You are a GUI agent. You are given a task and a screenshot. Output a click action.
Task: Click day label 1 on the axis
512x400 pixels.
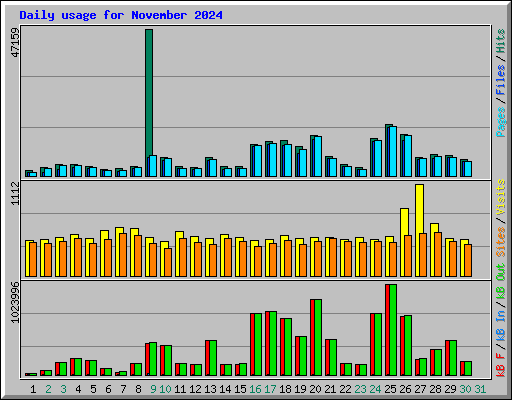(33, 389)
